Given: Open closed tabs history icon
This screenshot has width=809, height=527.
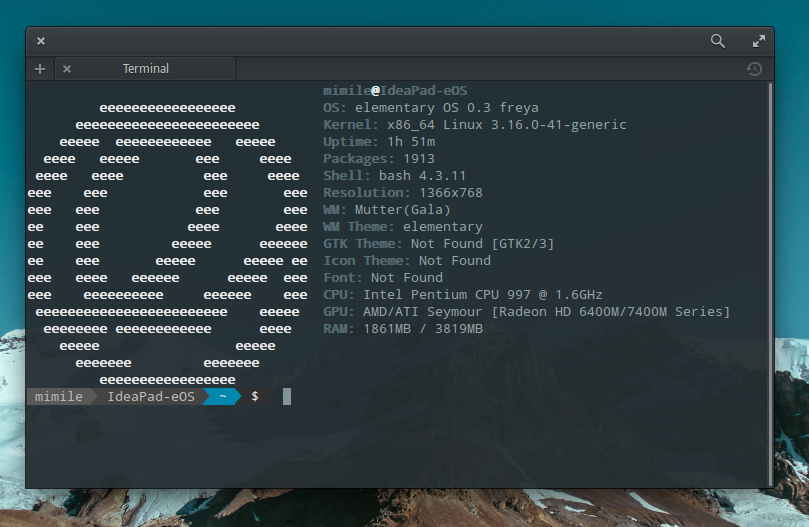Looking at the screenshot, I should click(x=754, y=69).
